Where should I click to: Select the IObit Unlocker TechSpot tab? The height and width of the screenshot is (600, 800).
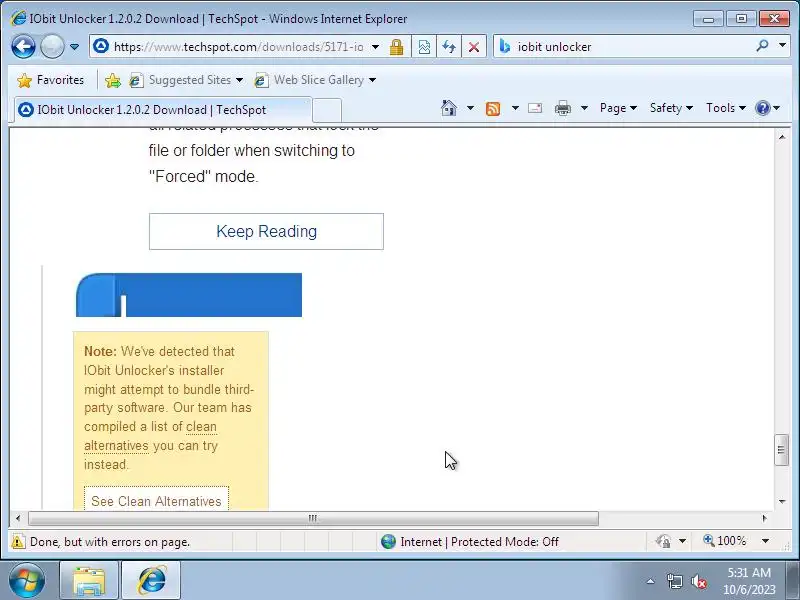click(x=163, y=110)
